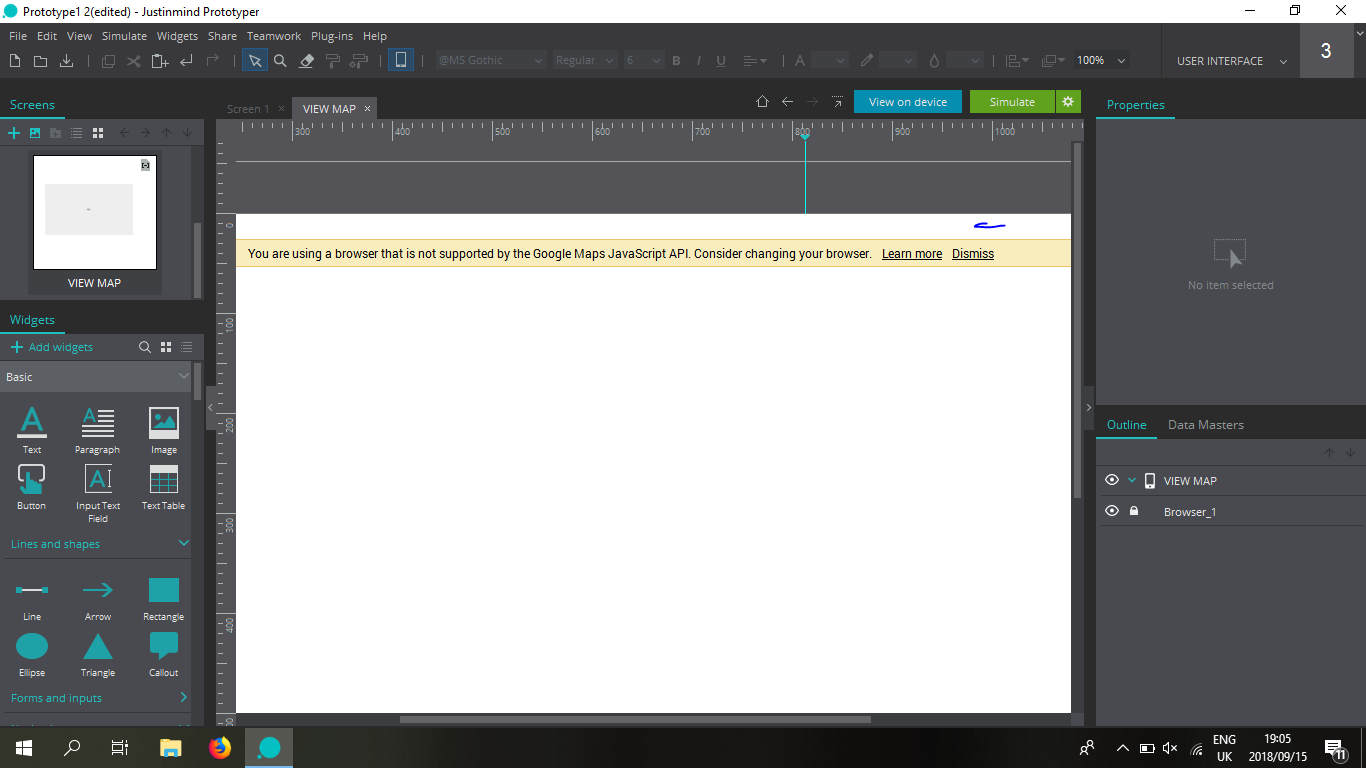Expand Forms and inputs section

183,697
